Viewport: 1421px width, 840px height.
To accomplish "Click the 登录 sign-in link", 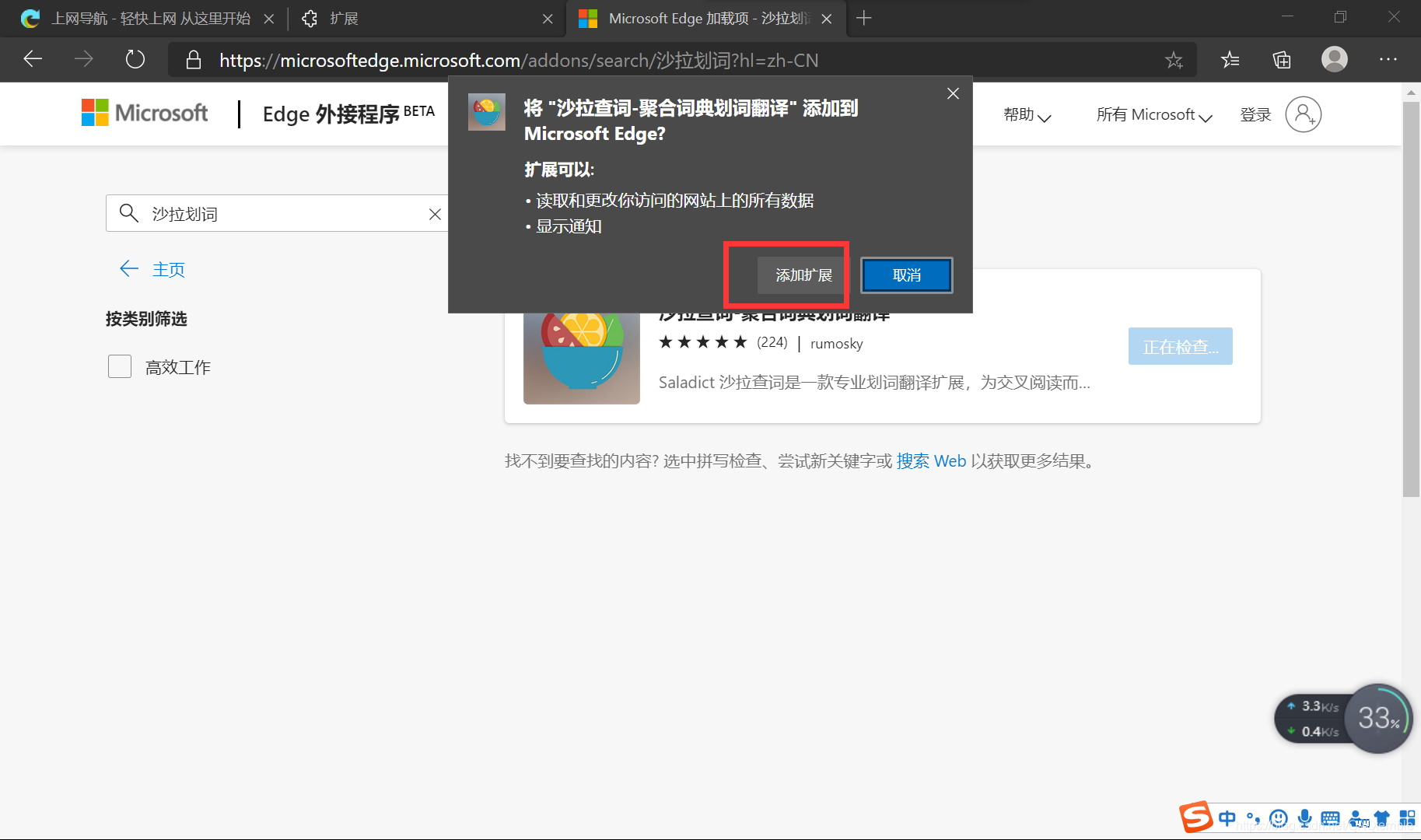I will (x=1255, y=115).
